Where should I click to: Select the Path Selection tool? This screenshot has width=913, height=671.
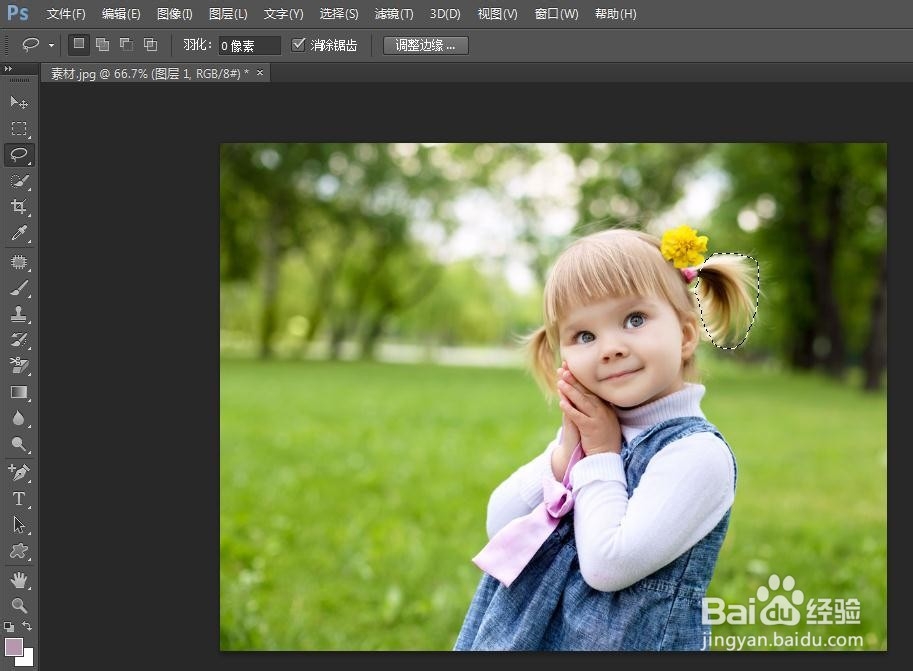pyautogui.click(x=19, y=525)
